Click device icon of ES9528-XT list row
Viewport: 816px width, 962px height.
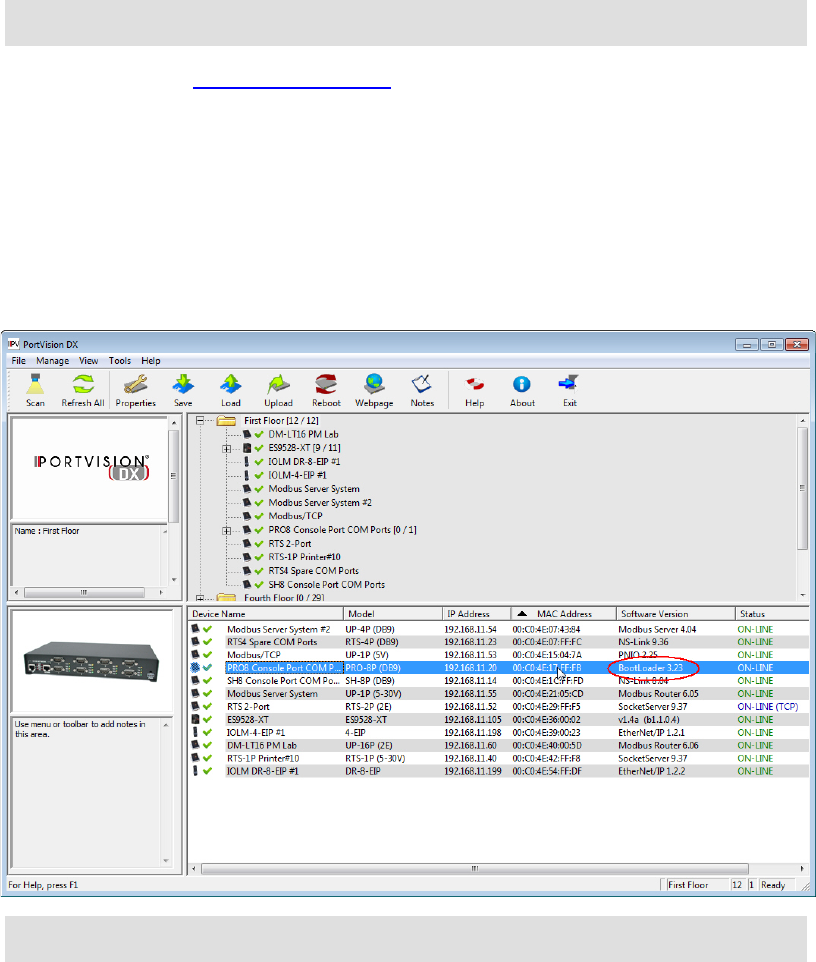pos(196,719)
